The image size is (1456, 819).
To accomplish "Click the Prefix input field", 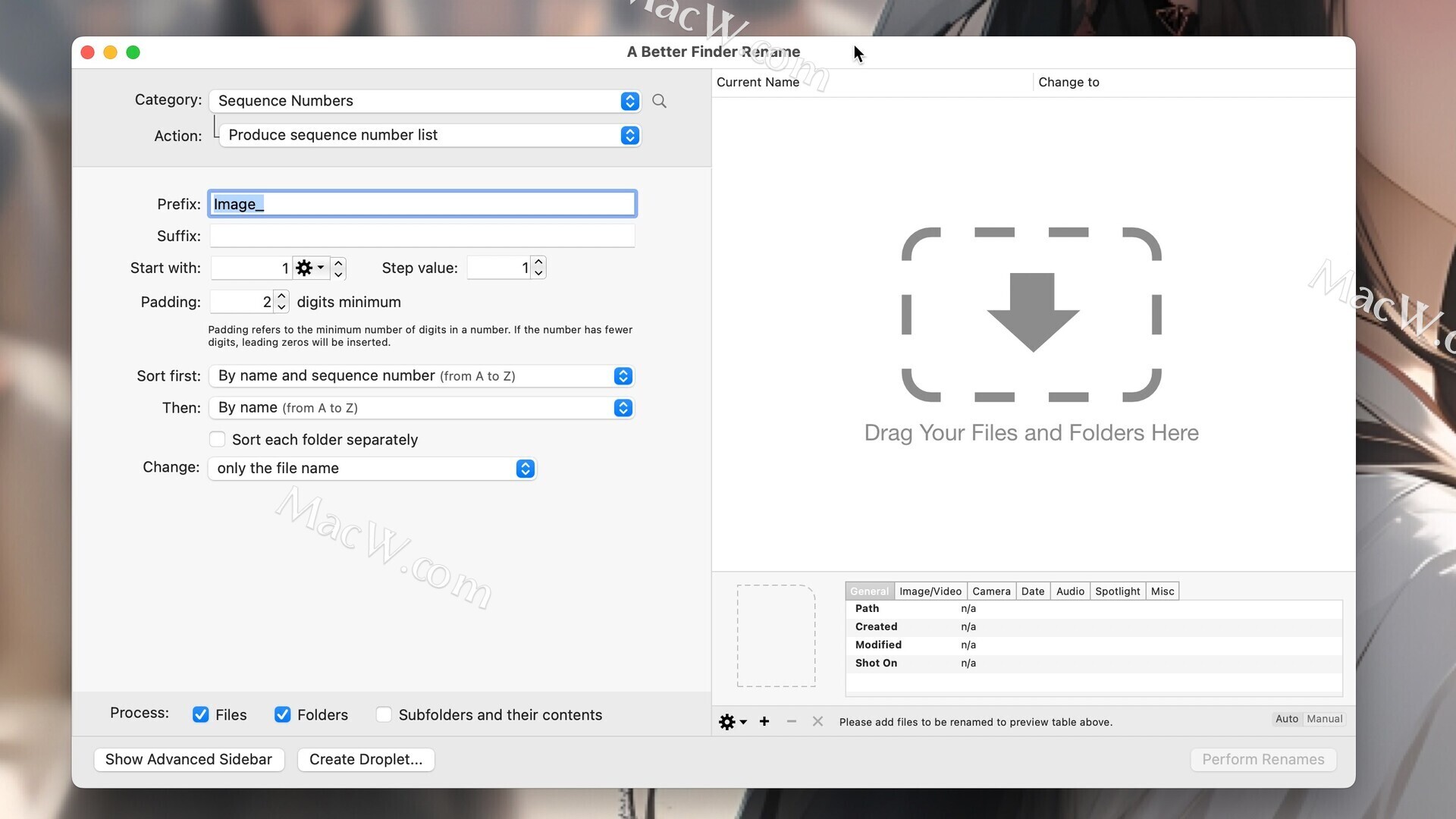I will [421, 204].
